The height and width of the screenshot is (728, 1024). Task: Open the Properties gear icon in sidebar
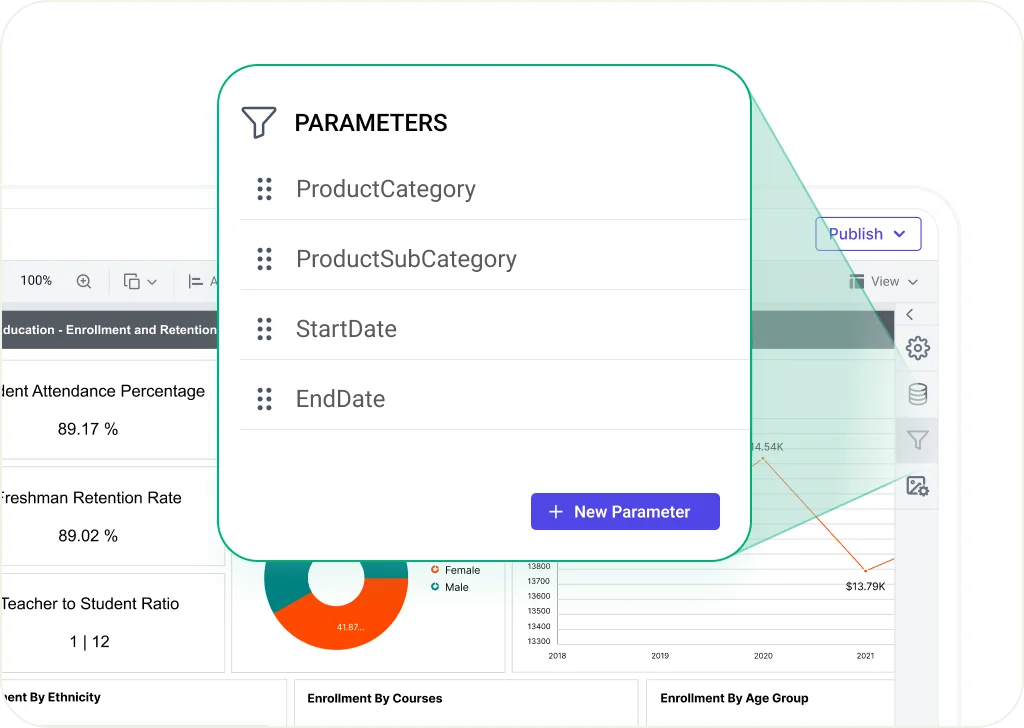click(x=917, y=348)
